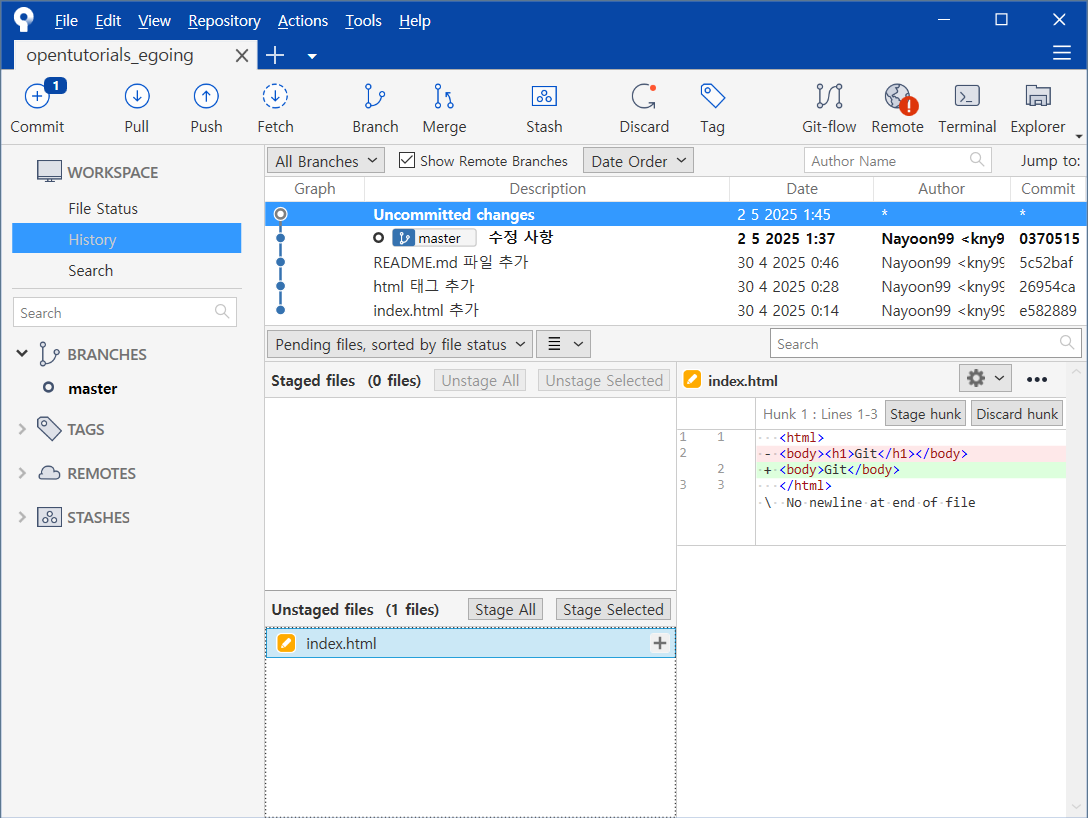Select Search in workspace sidebar

[90, 271]
